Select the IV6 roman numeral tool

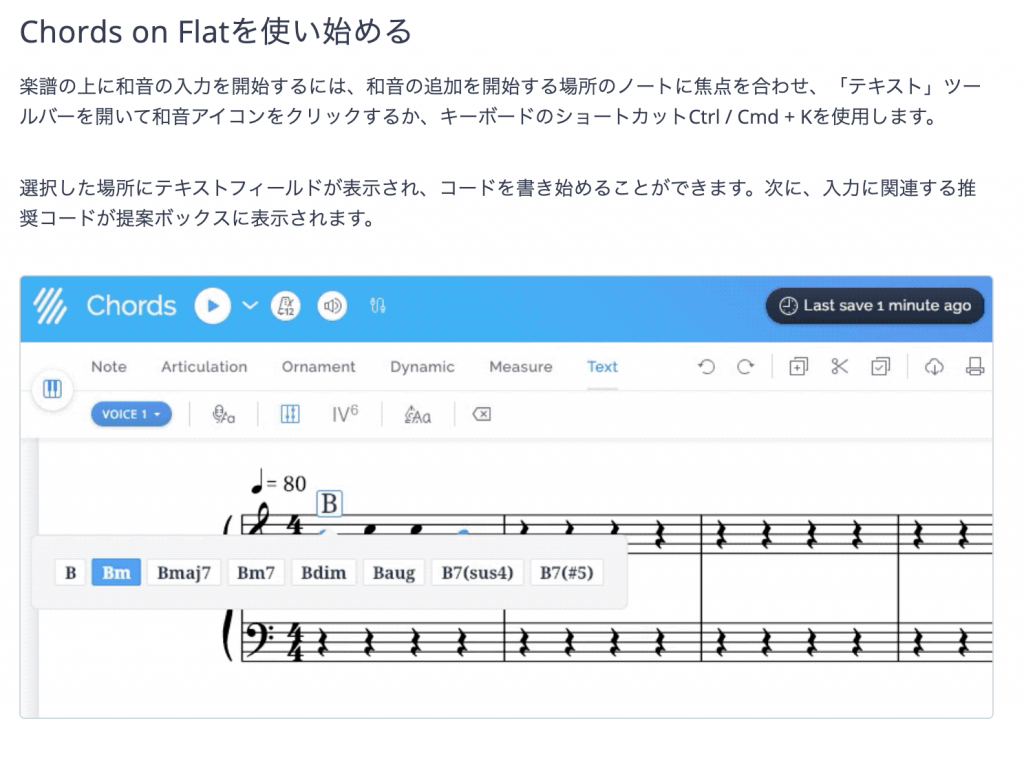click(345, 414)
